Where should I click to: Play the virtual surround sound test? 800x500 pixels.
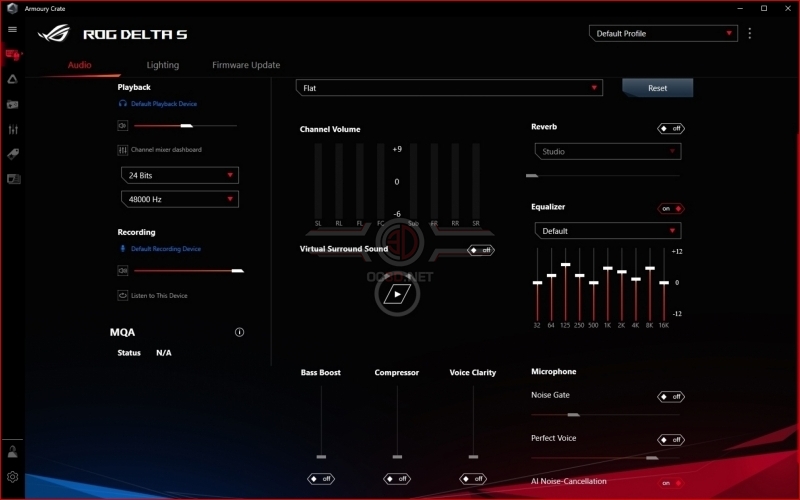click(397, 294)
